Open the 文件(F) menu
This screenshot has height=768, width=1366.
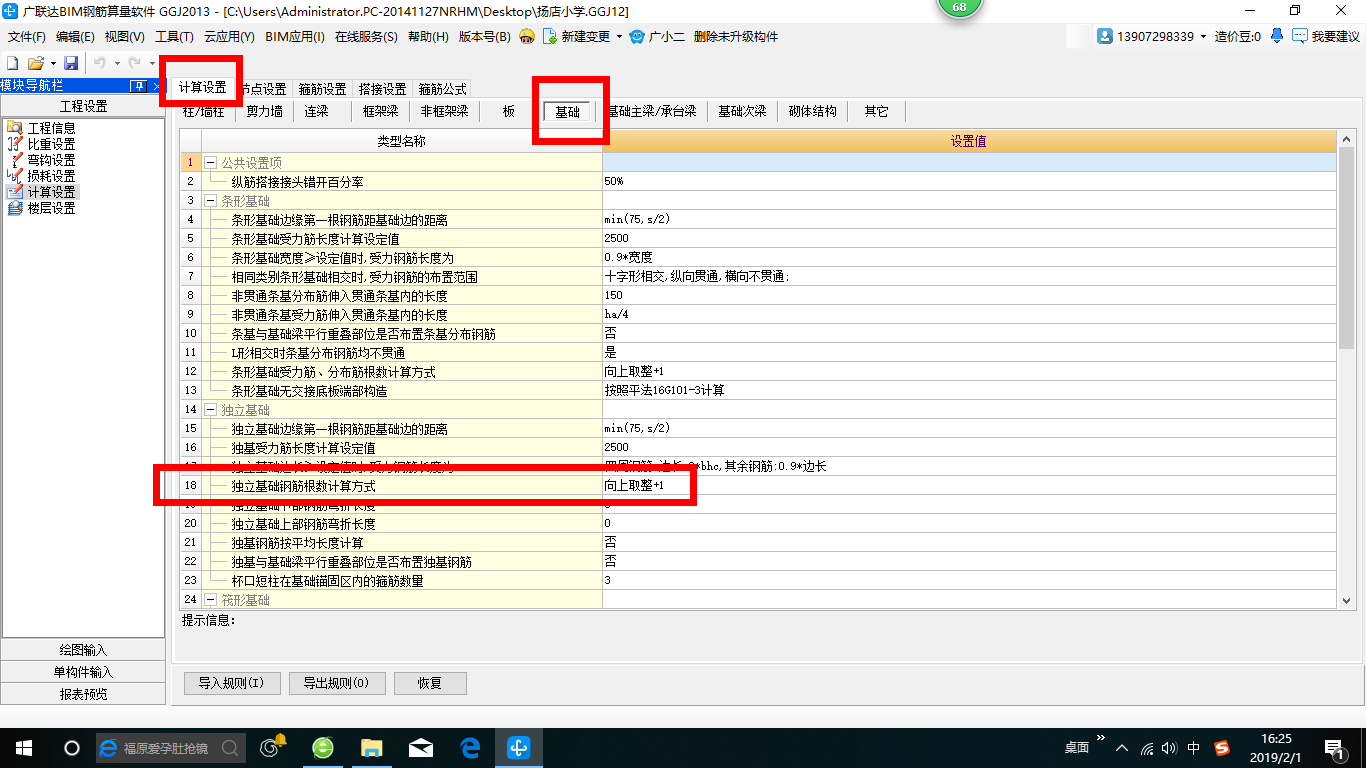pyautogui.click(x=27, y=37)
